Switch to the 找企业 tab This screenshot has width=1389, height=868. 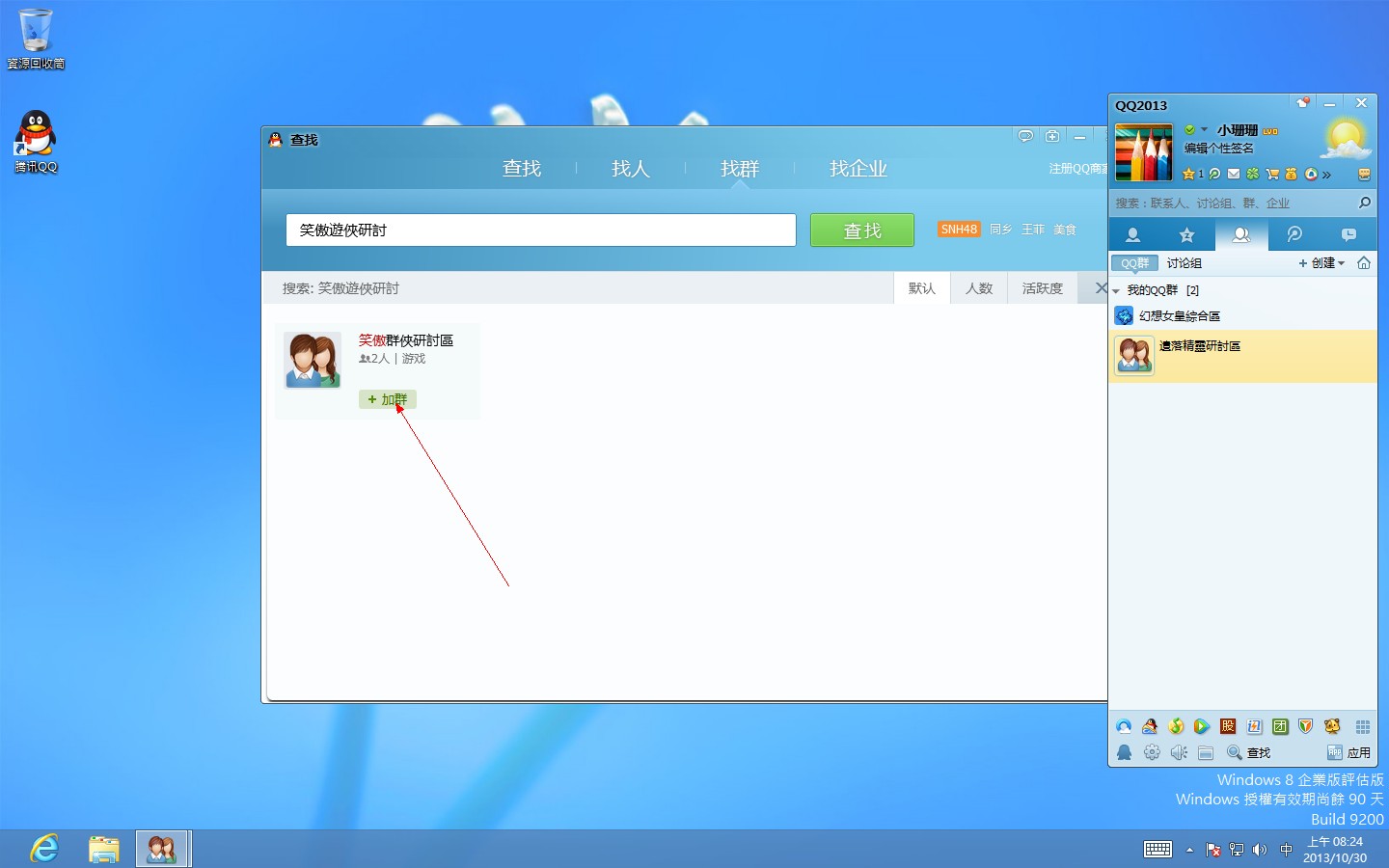click(858, 169)
